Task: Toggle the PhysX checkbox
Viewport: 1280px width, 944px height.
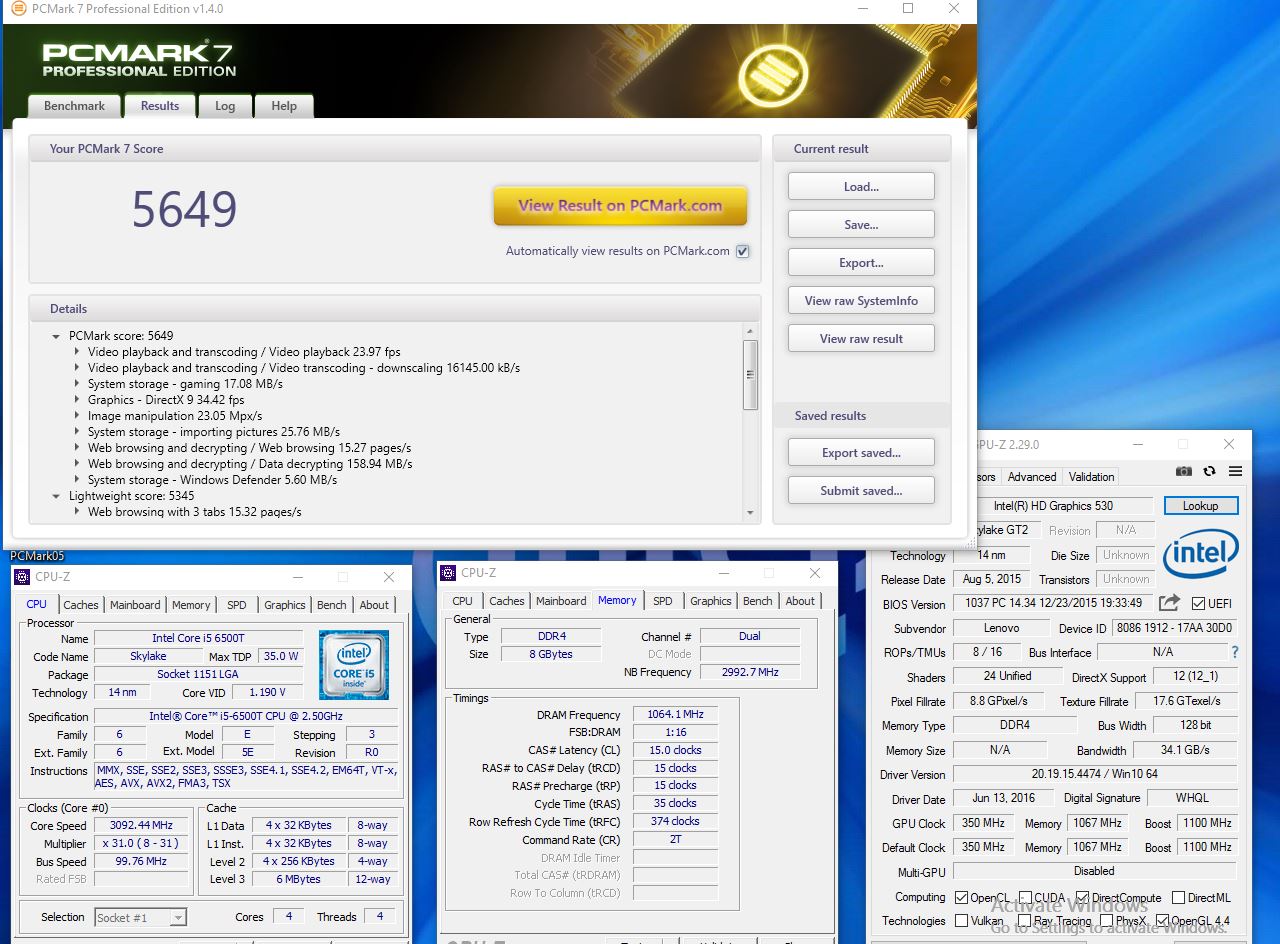Action: (1106, 921)
